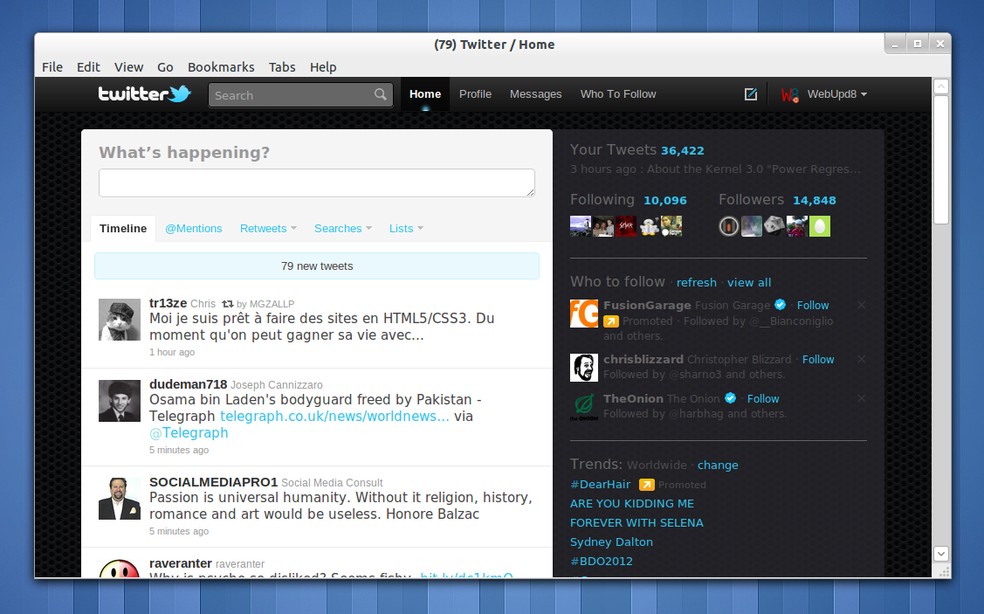The image size is (984, 614).
Task: Expand the Retweets dropdown tab
Action: 268,229
